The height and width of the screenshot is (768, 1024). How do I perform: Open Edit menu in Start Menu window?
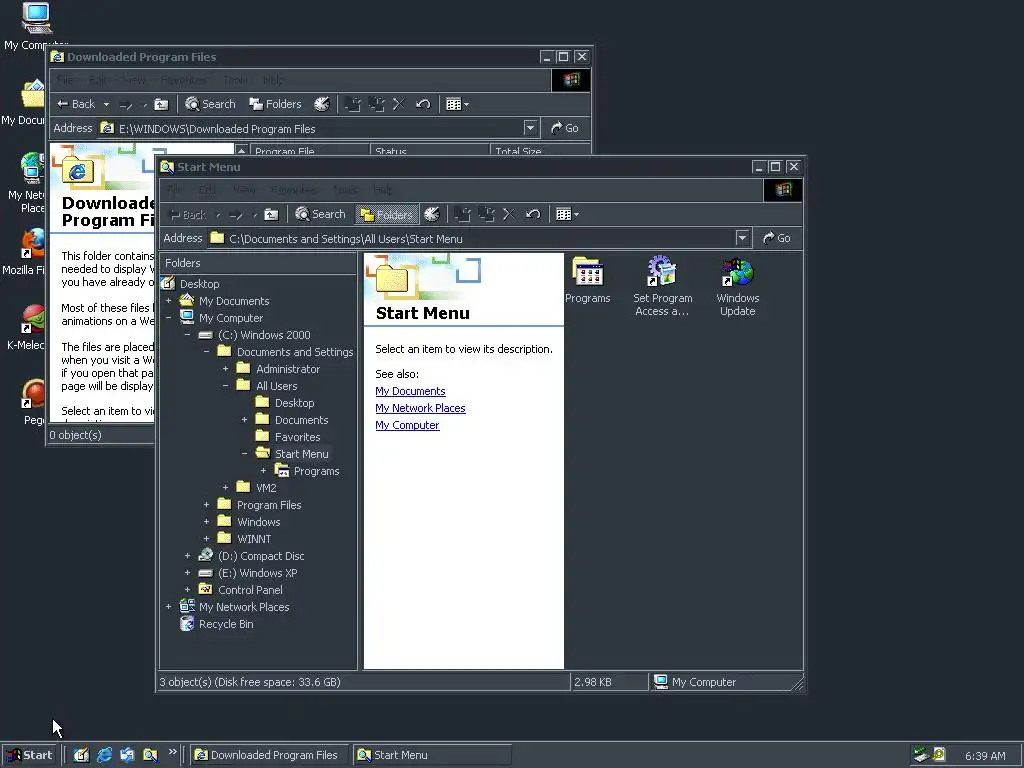207,190
